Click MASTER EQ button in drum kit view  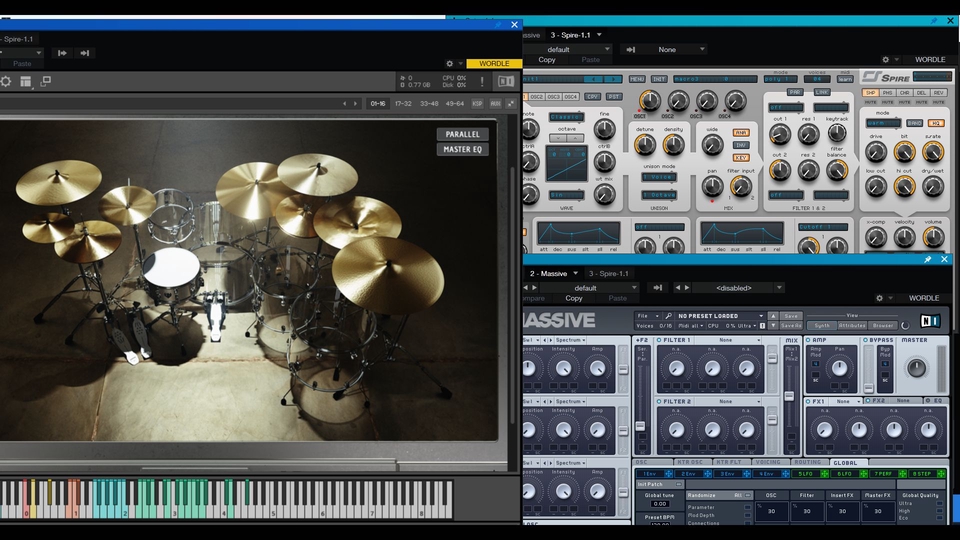point(463,149)
